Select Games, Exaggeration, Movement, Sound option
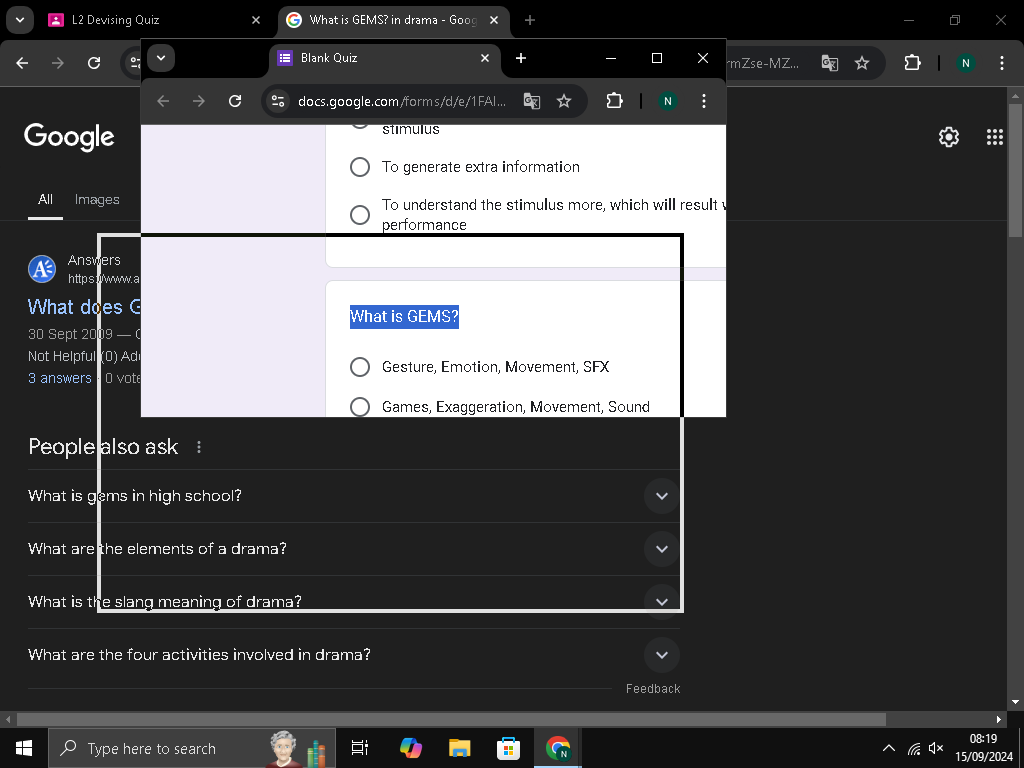Viewport: 1024px width, 768px height. 360,407
